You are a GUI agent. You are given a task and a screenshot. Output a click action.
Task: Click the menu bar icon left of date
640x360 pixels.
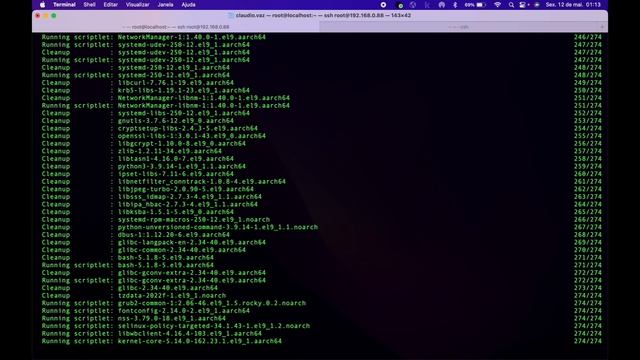536,5
